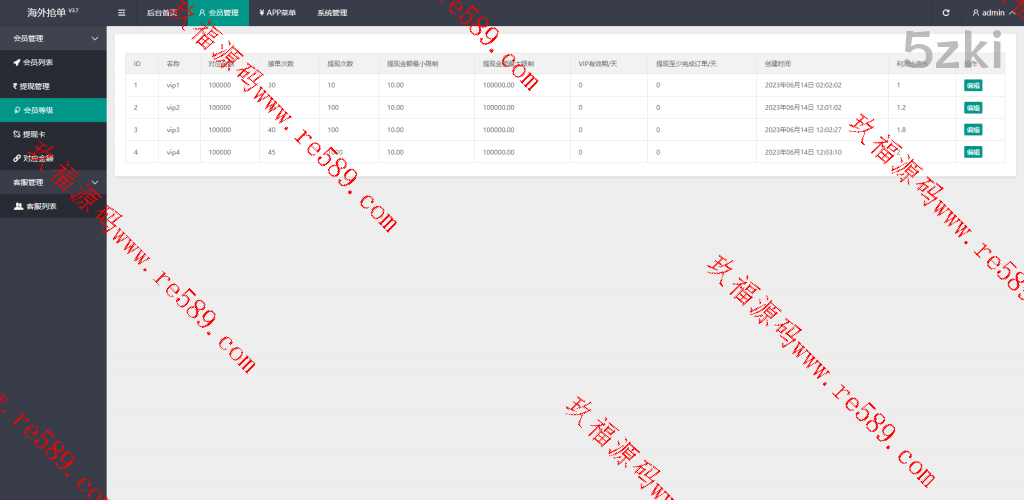Click the icon beside 提现卡
This screenshot has width=1024, height=500.
click(17, 134)
